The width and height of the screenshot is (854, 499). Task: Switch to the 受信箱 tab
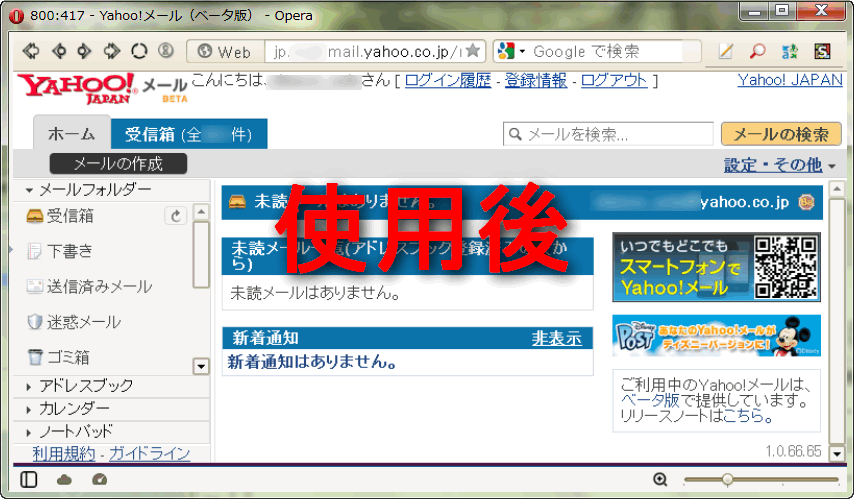pyautogui.click(x=189, y=134)
